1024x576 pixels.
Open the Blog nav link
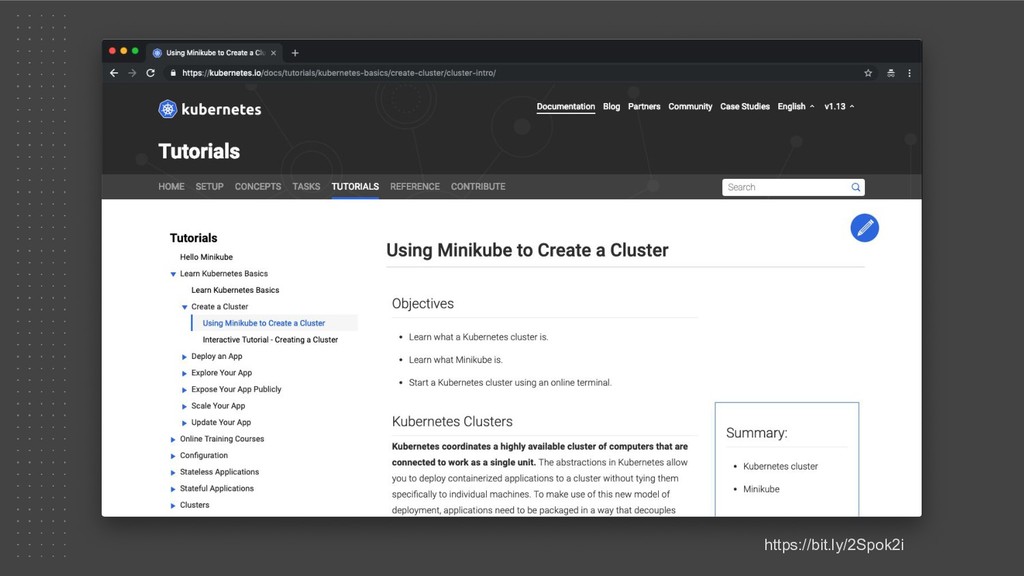point(611,106)
